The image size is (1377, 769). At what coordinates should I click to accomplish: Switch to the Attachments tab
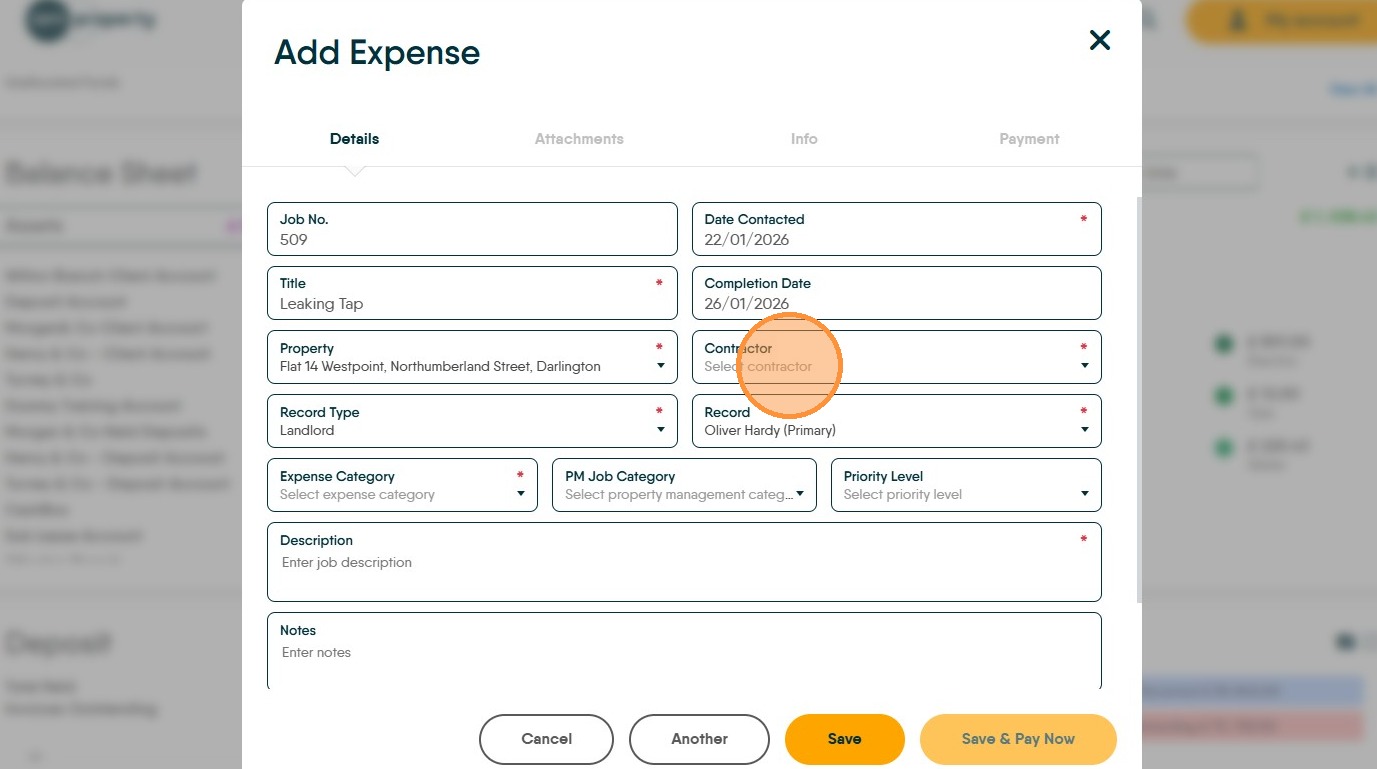point(579,139)
